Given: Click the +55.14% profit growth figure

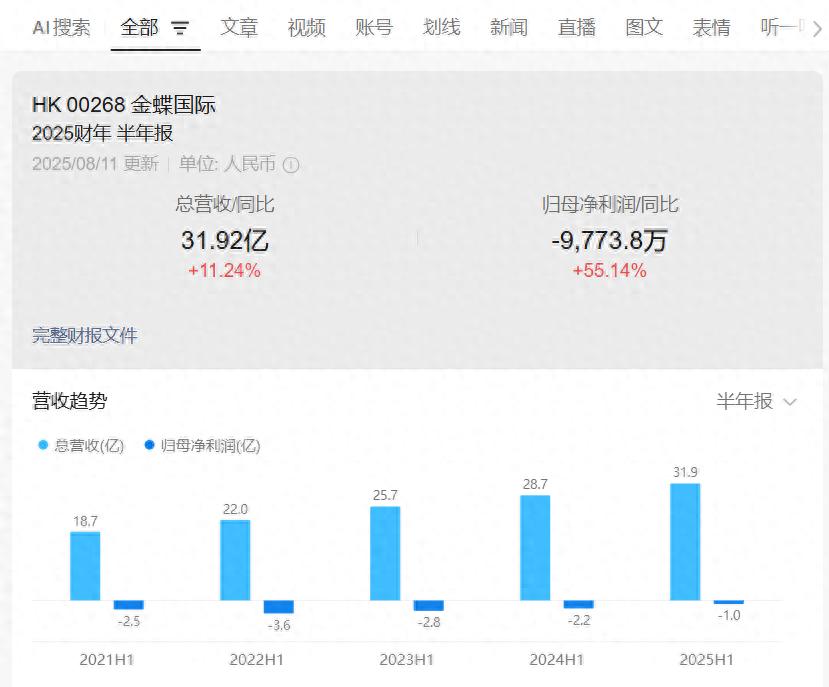Looking at the screenshot, I should (x=610, y=271).
